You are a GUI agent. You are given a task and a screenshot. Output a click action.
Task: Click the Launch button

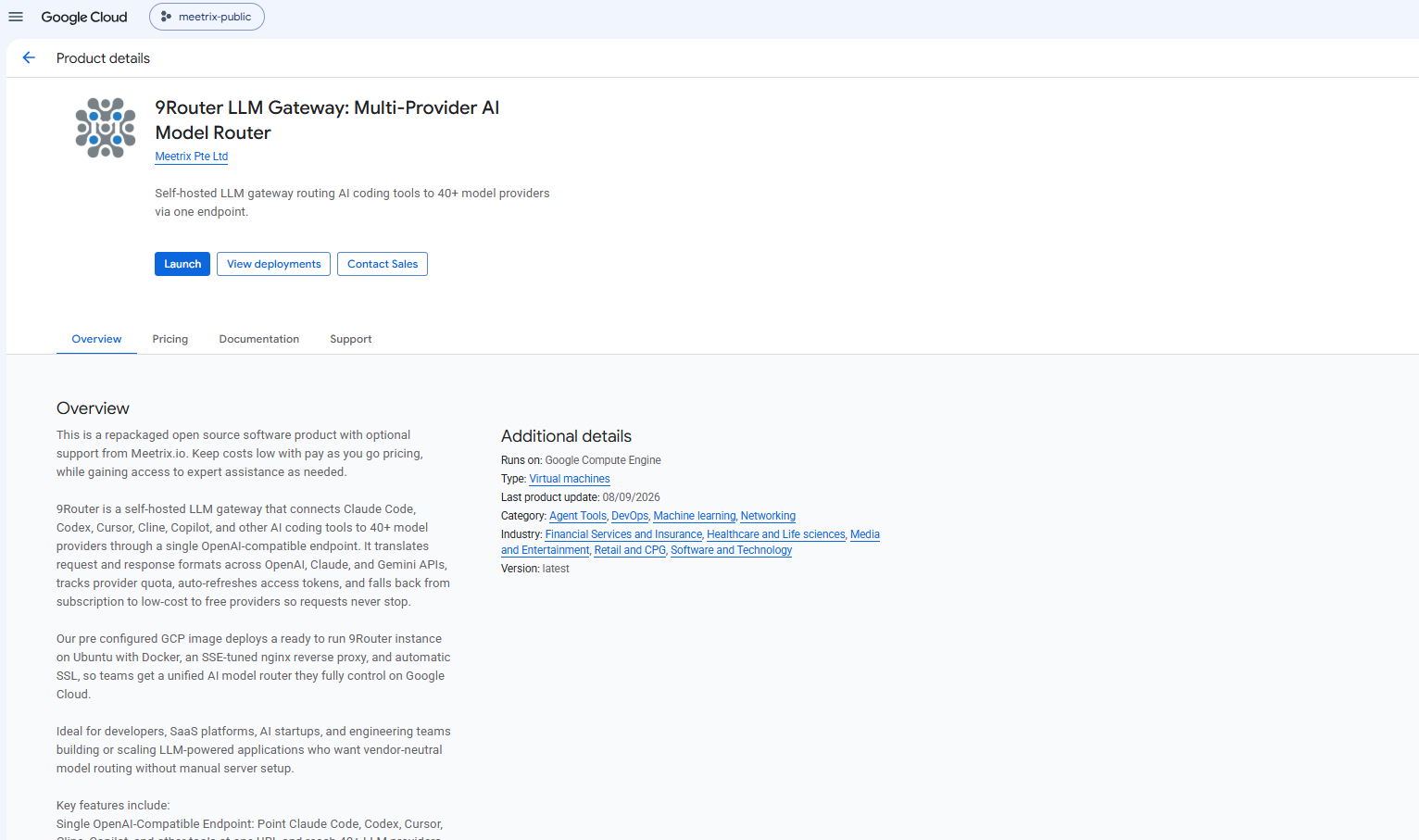(182, 264)
